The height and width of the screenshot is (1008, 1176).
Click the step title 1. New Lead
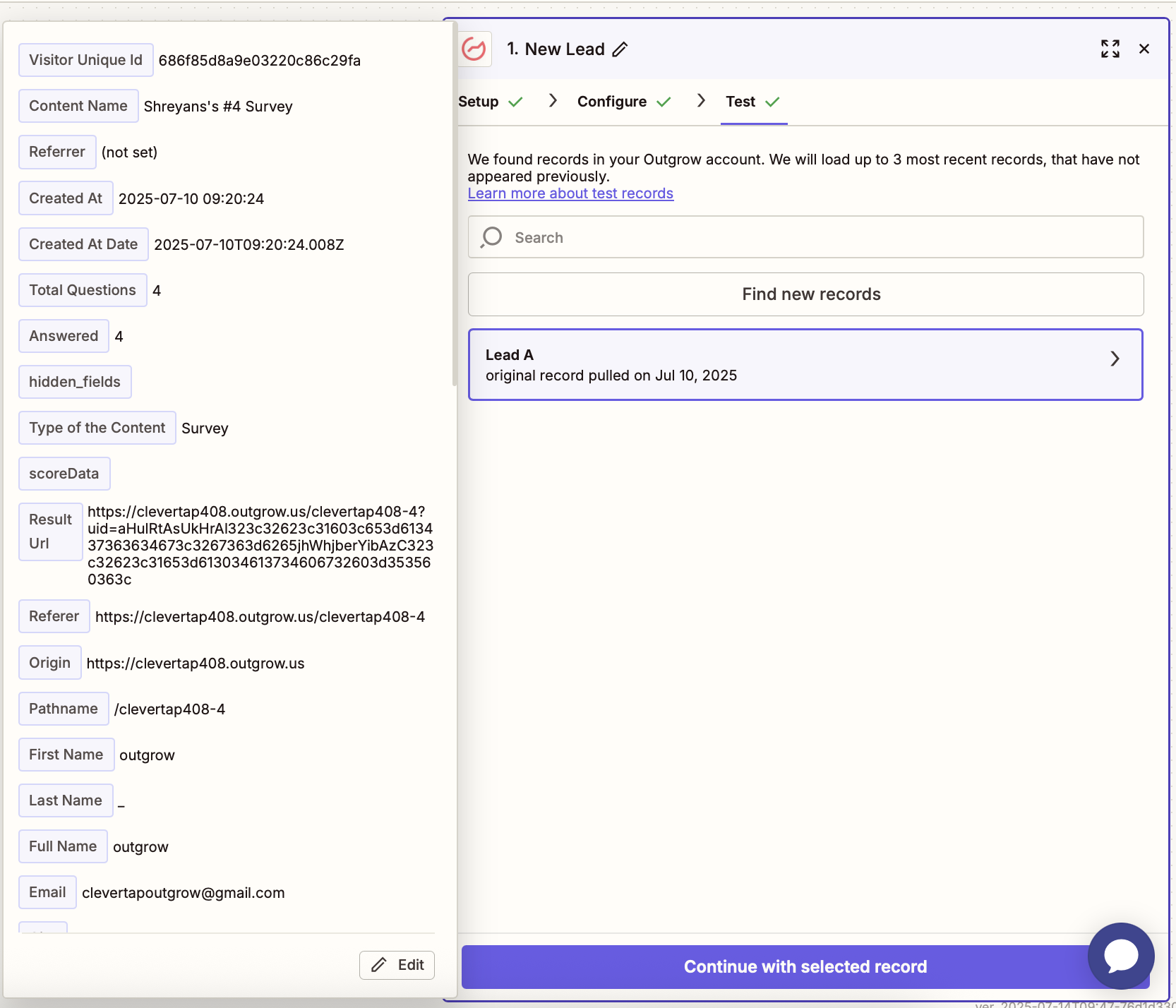pos(556,49)
